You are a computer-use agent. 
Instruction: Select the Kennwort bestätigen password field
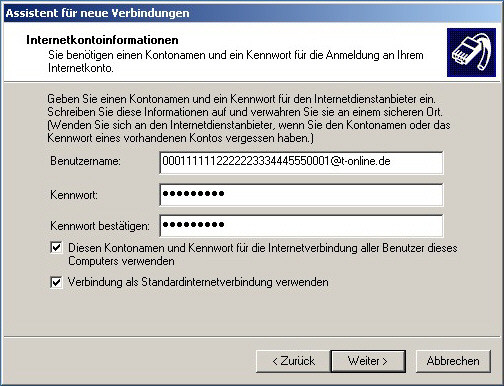[x=301, y=226]
